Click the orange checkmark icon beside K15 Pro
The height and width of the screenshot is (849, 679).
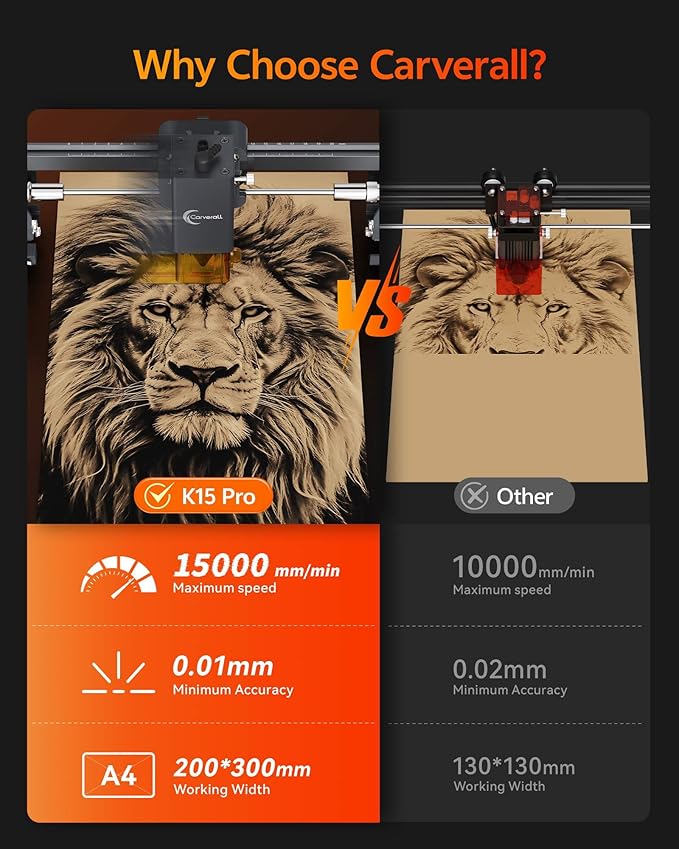158,495
